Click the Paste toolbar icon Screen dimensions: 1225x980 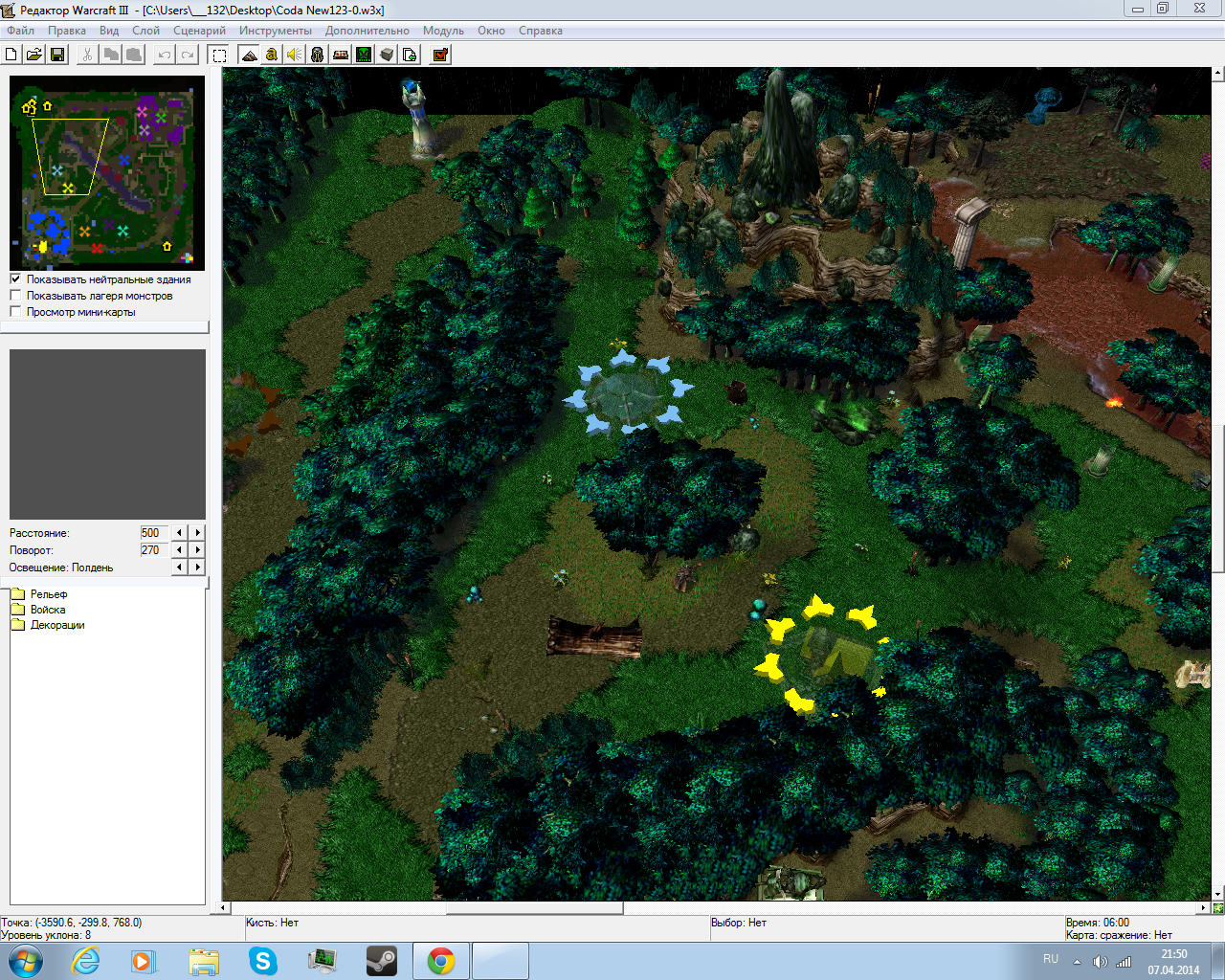point(134,55)
